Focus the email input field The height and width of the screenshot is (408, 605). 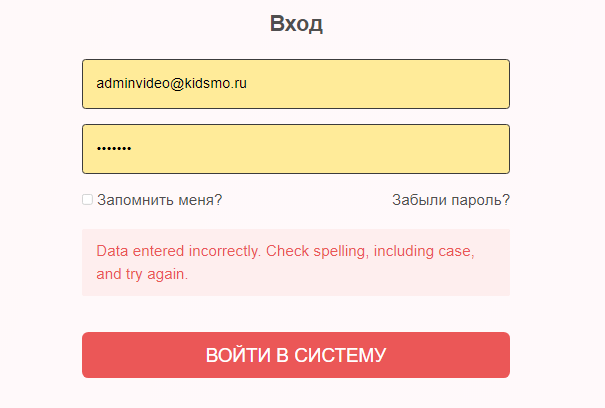tap(296, 84)
